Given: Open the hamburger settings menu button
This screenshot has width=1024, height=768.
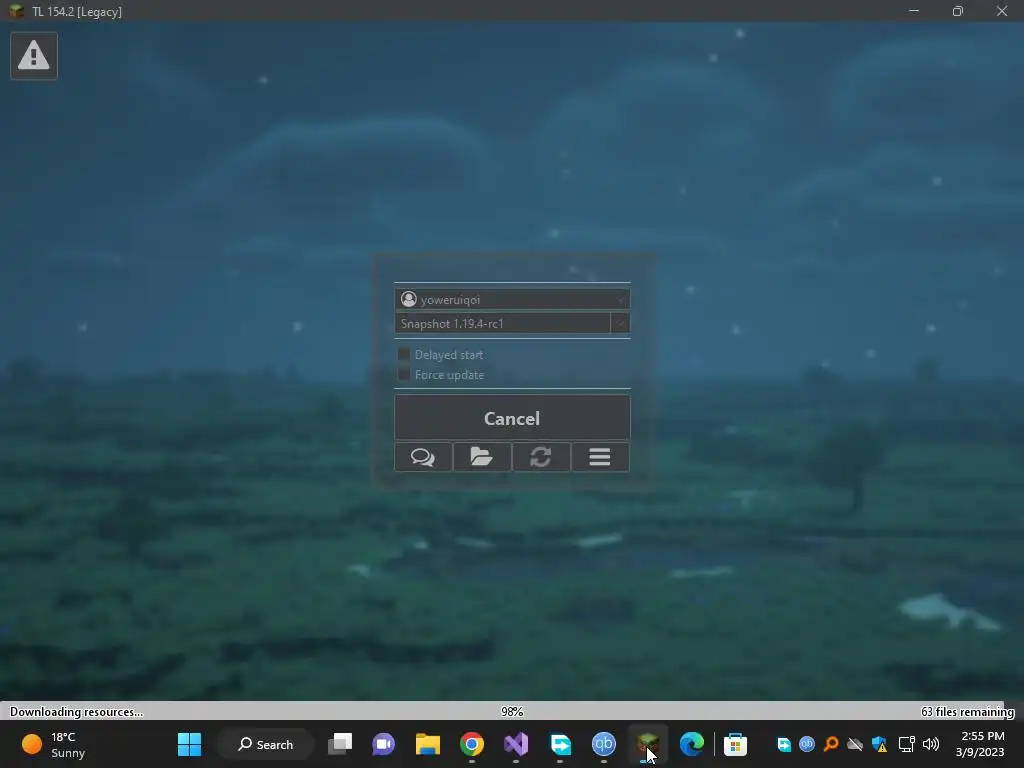Looking at the screenshot, I should (x=600, y=457).
